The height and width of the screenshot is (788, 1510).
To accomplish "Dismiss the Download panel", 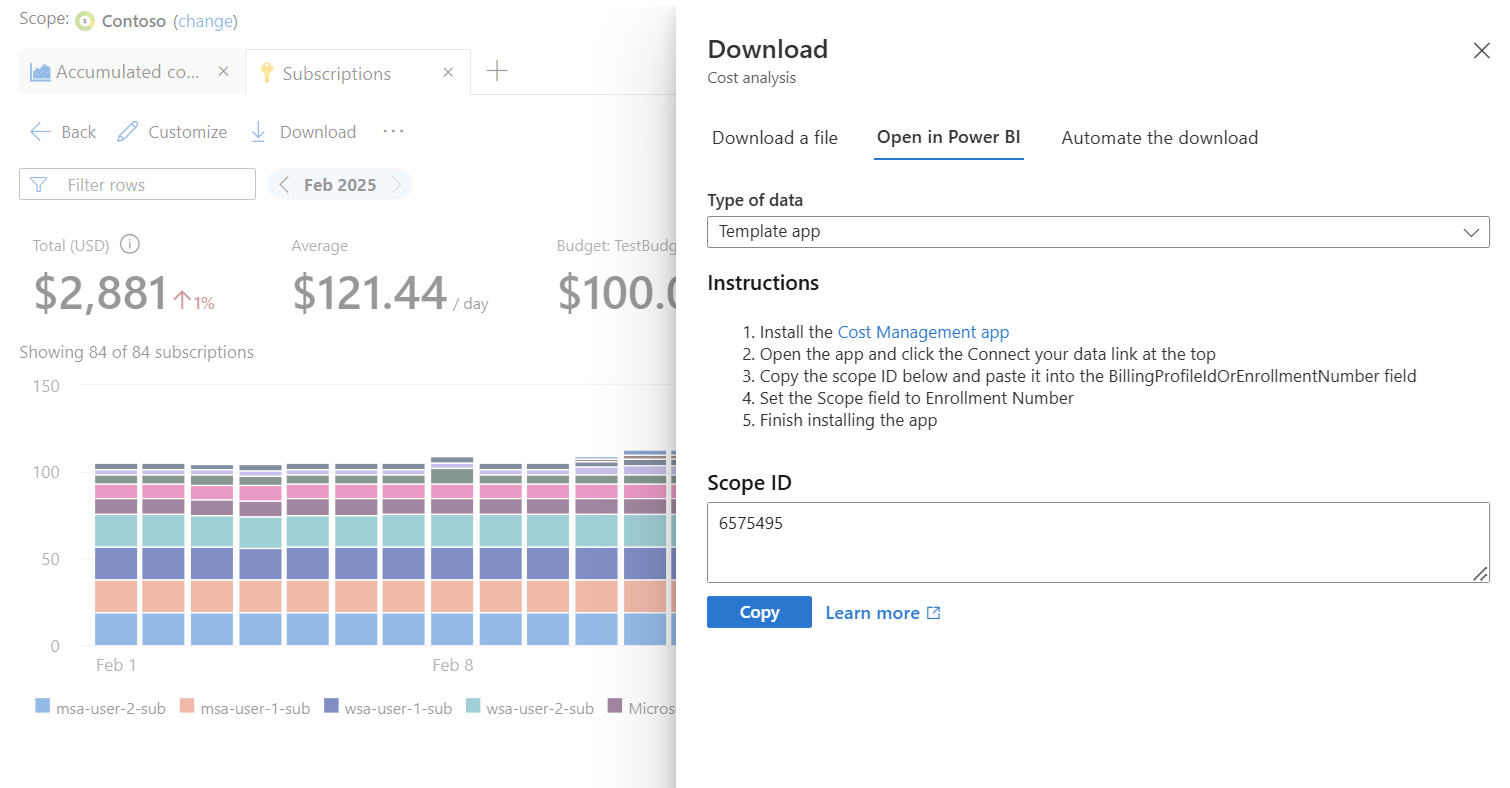I will point(1481,49).
